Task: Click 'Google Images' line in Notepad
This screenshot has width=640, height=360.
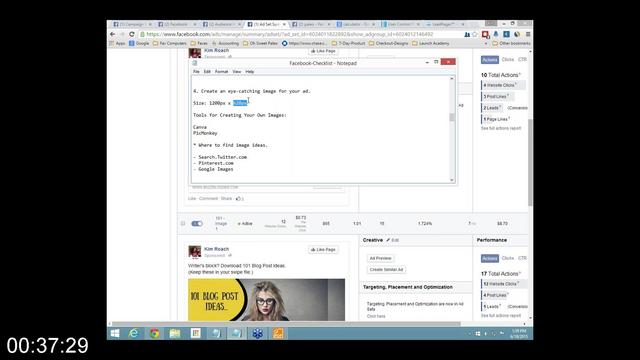Action: 213,169
